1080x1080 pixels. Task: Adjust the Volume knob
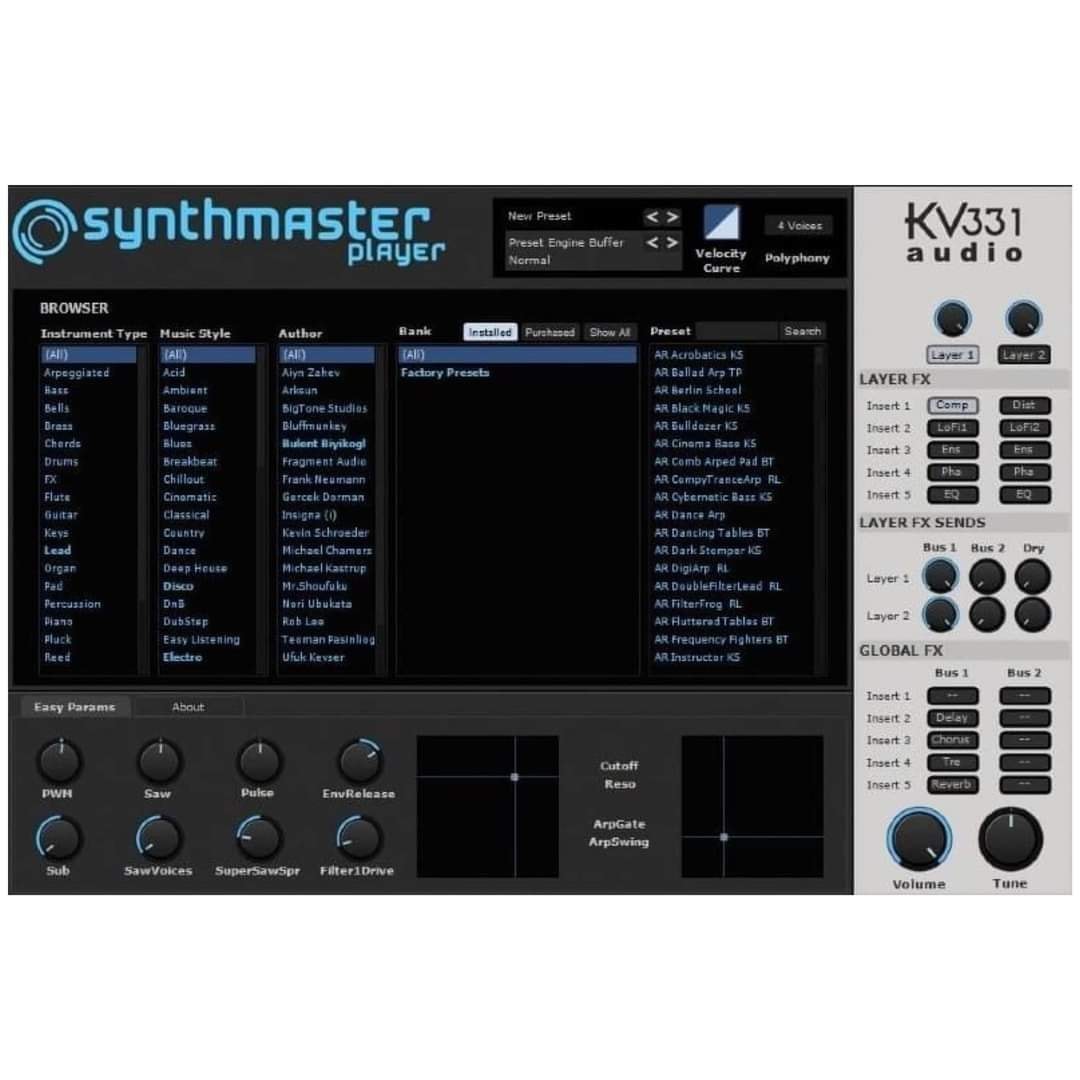pos(918,839)
